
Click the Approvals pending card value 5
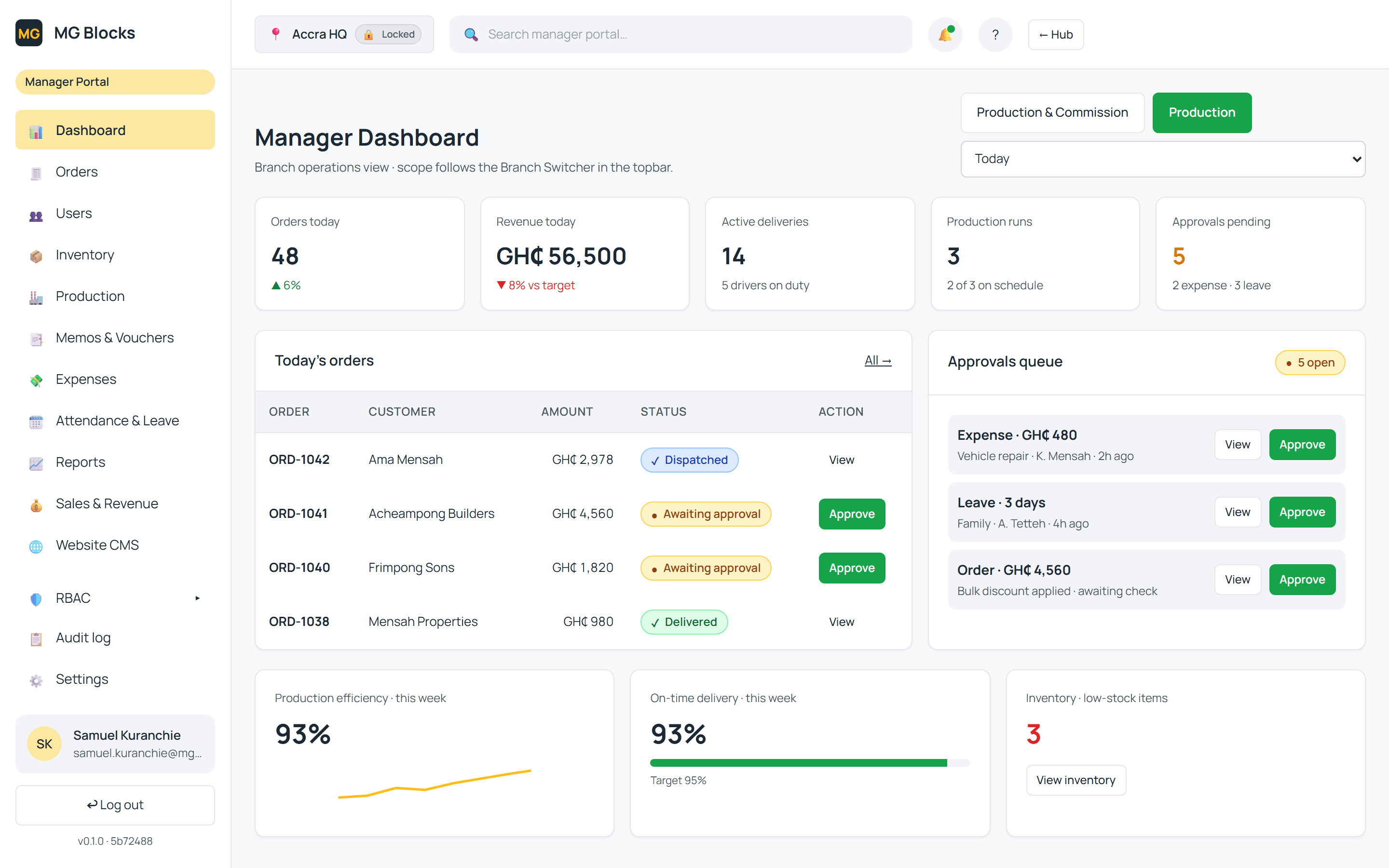click(1178, 256)
